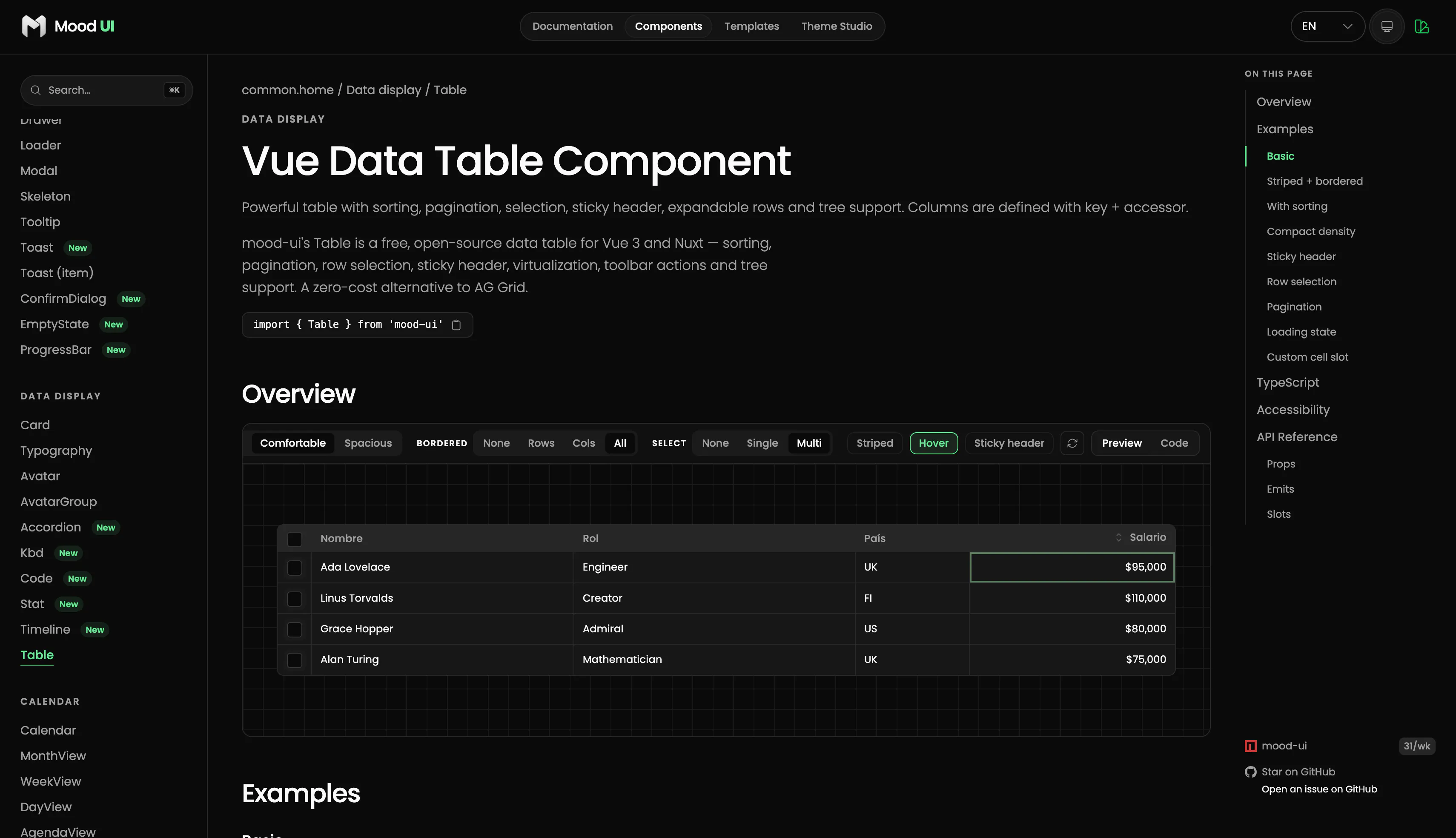1456x838 pixels.
Task: Click the 31/wk downloads badge
Action: (1416, 746)
